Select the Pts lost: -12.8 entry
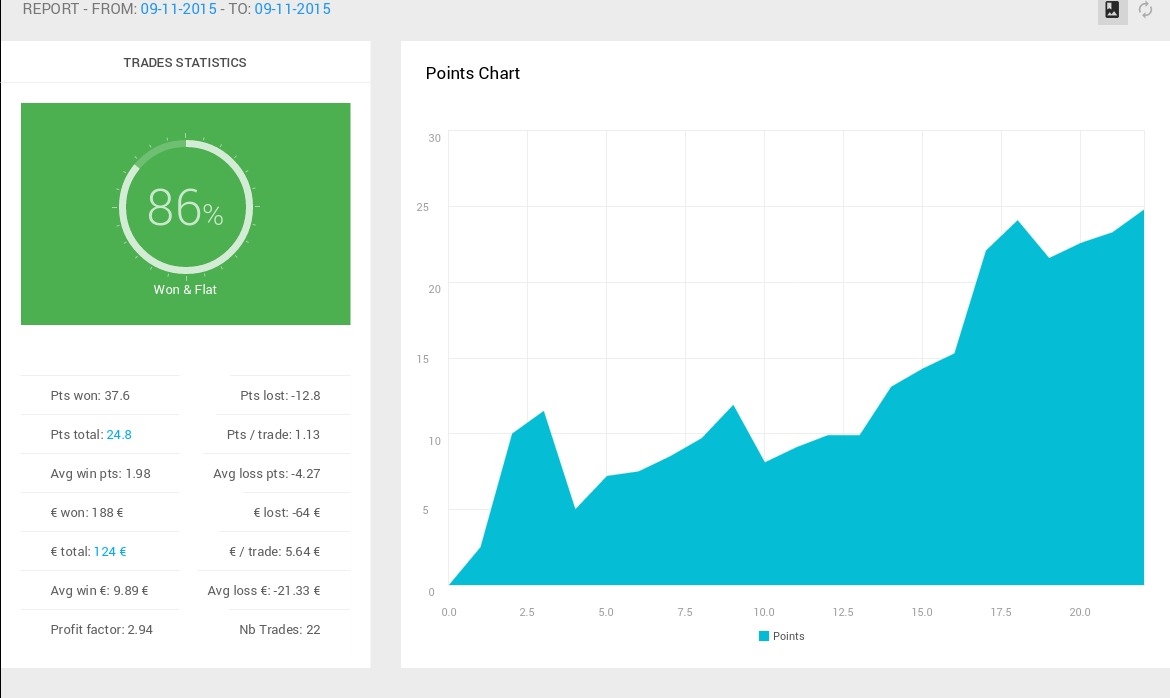 pyautogui.click(x=281, y=396)
